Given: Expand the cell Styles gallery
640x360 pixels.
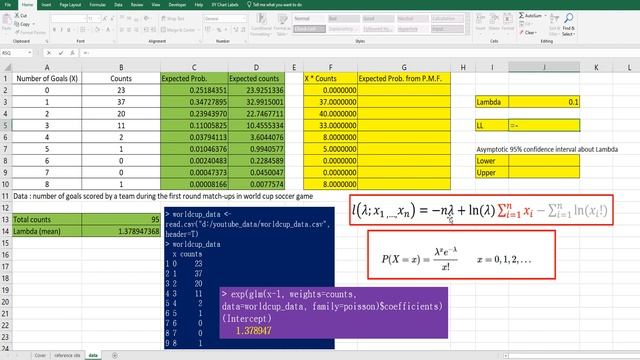Looking at the screenshot, I should click(x=468, y=31).
